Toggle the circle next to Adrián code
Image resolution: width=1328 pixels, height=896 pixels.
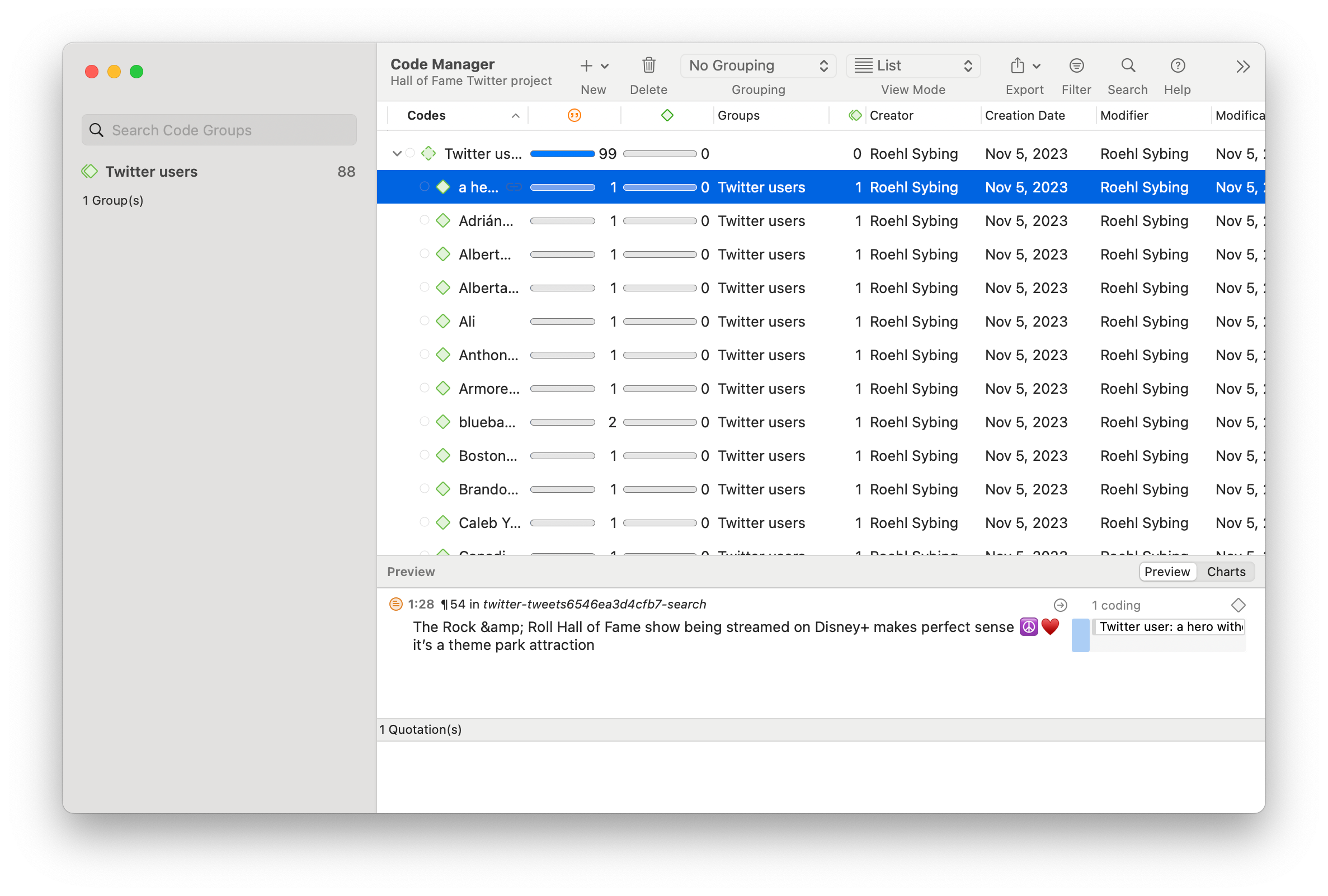click(424, 220)
